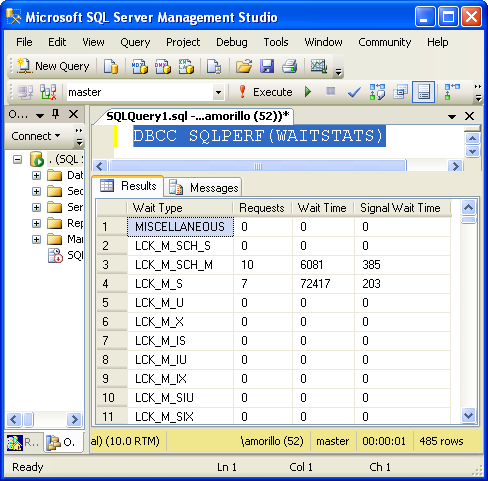Open Analysis Services DMX Query icon
Viewport: 488px width, 481px height.
pyautogui.click(x=163, y=66)
